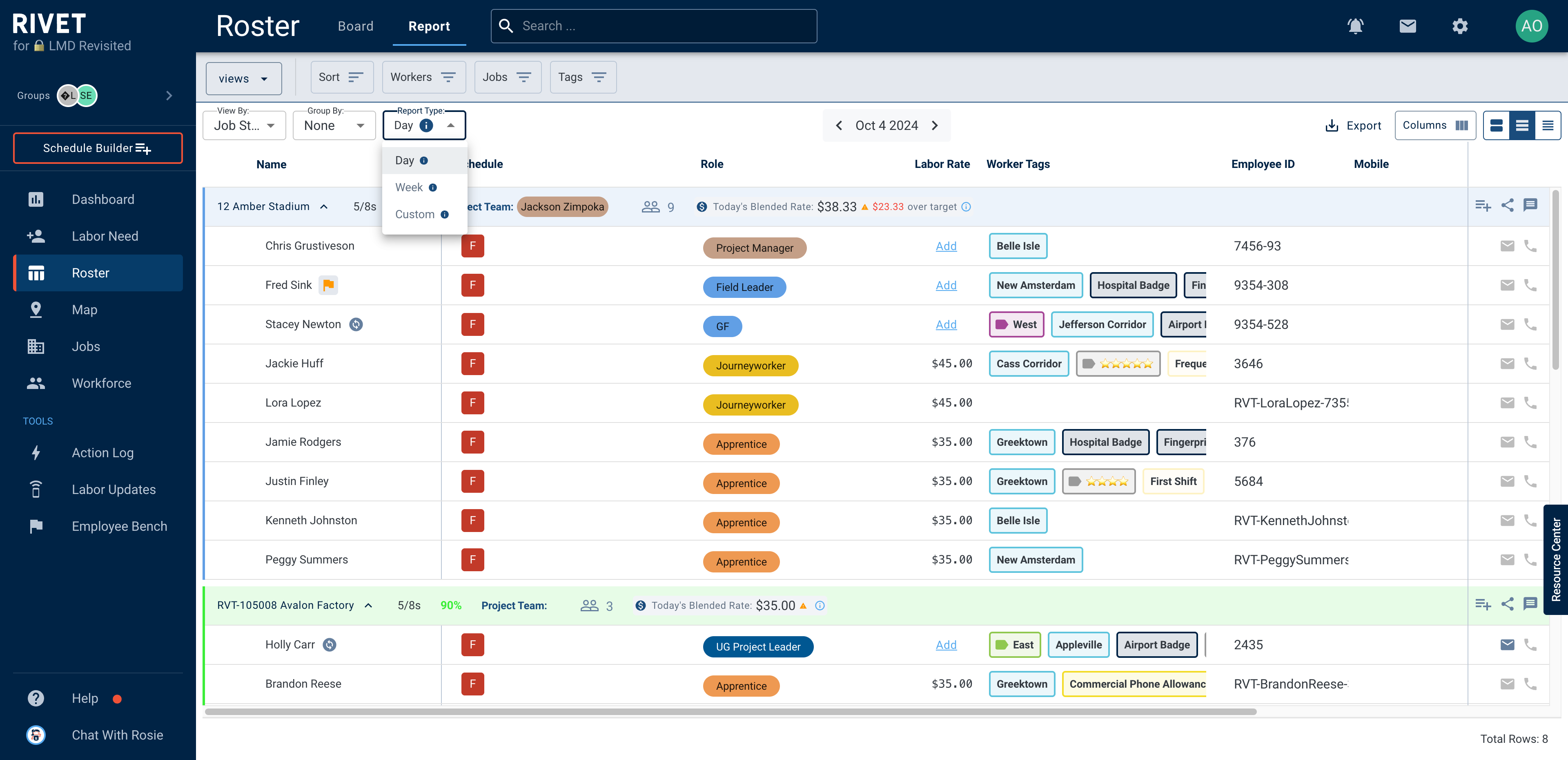Viewport: 1568px width, 760px height.
Task: Click the Columns button
Action: click(x=1435, y=125)
